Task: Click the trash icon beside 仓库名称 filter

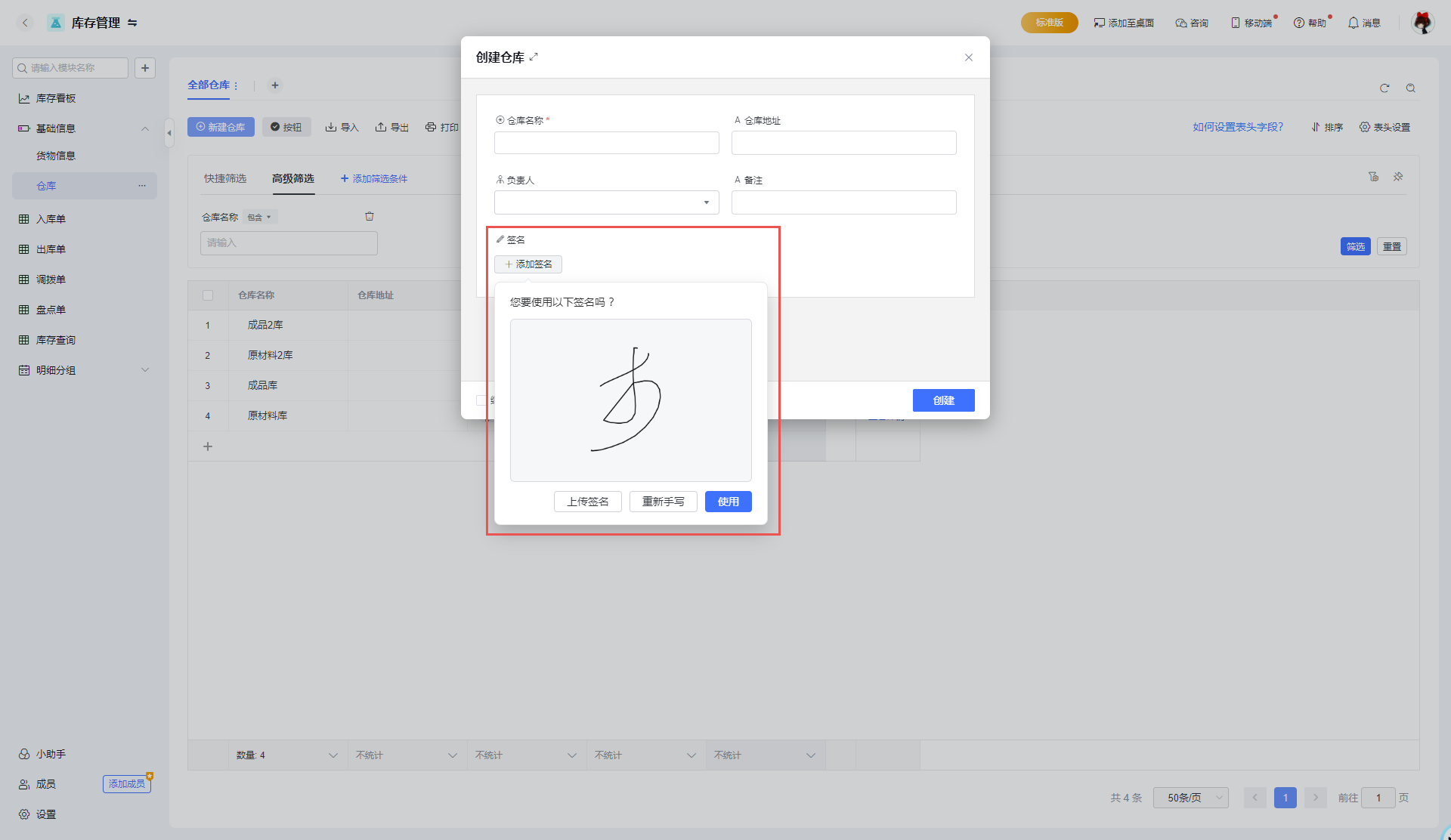Action: point(370,217)
